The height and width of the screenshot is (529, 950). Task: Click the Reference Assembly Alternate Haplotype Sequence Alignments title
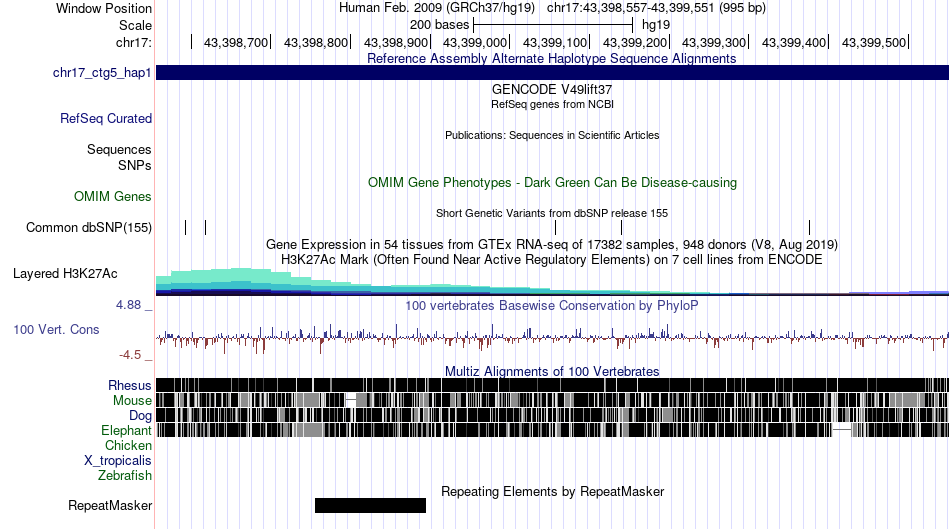(552, 59)
